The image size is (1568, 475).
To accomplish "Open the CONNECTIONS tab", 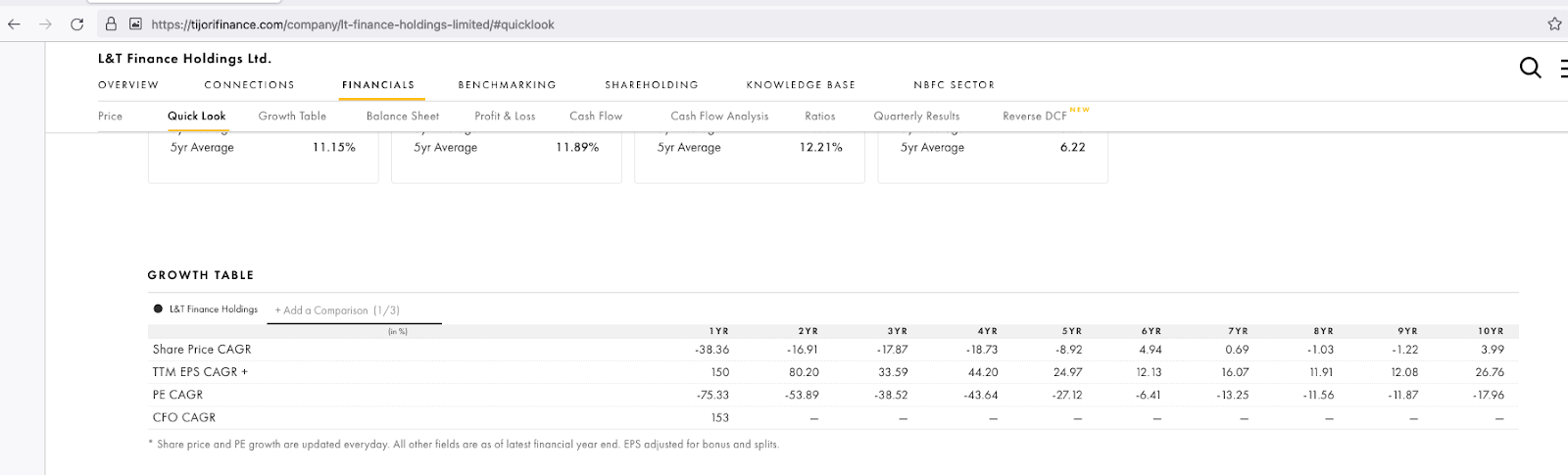I will coord(249,85).
